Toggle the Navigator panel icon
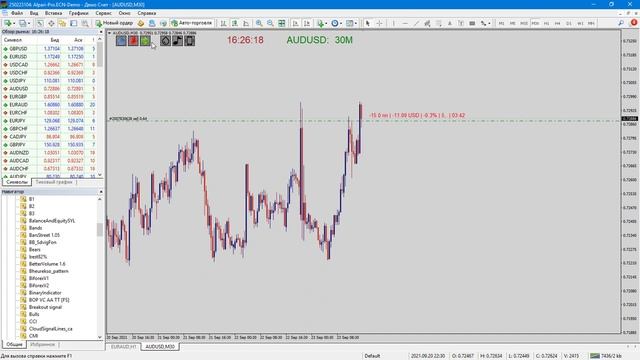Viewport: 640px width, 360px height. (x=62, y=23)
